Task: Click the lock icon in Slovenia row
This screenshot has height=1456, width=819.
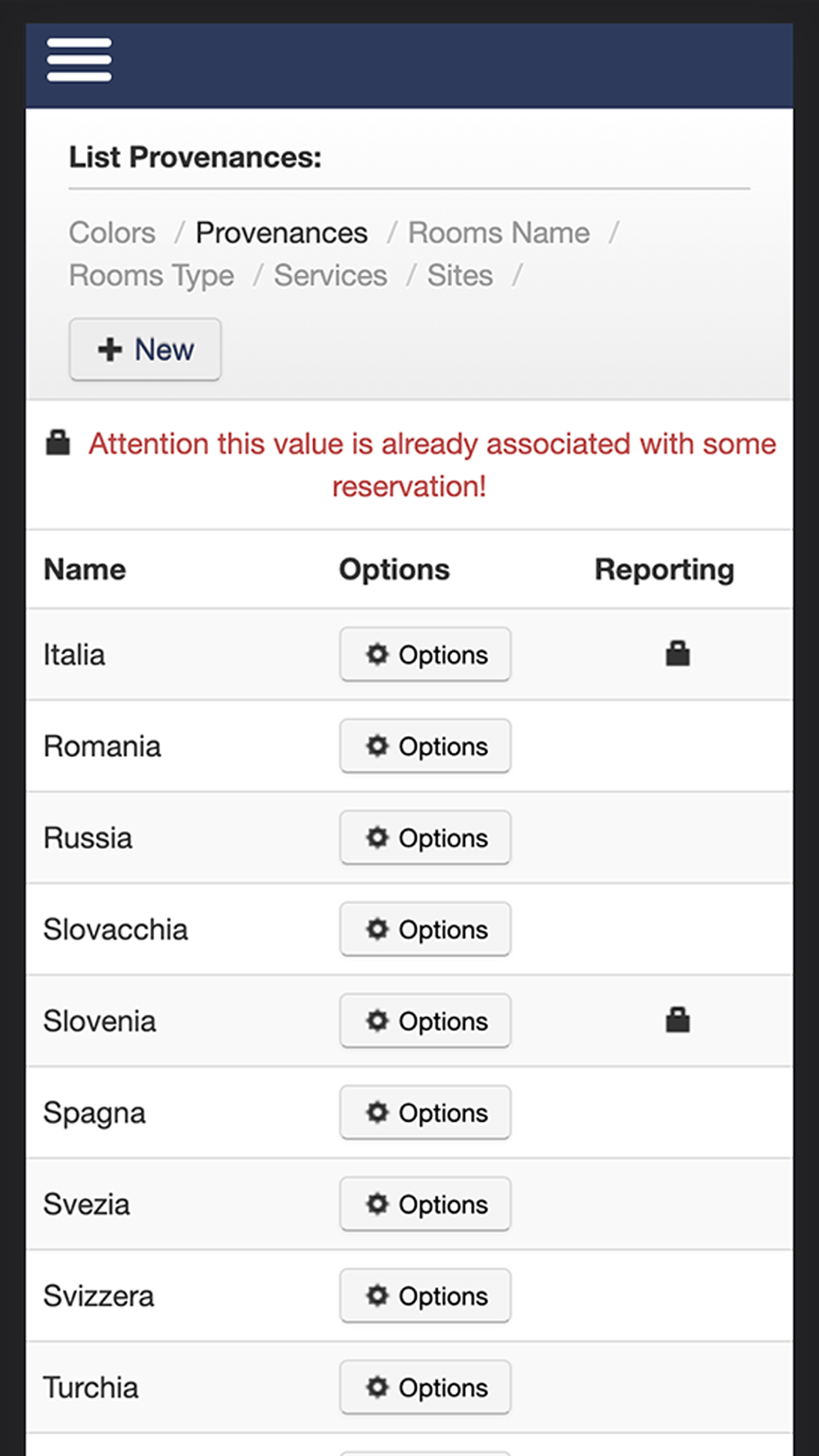Action: point(677,1020)
